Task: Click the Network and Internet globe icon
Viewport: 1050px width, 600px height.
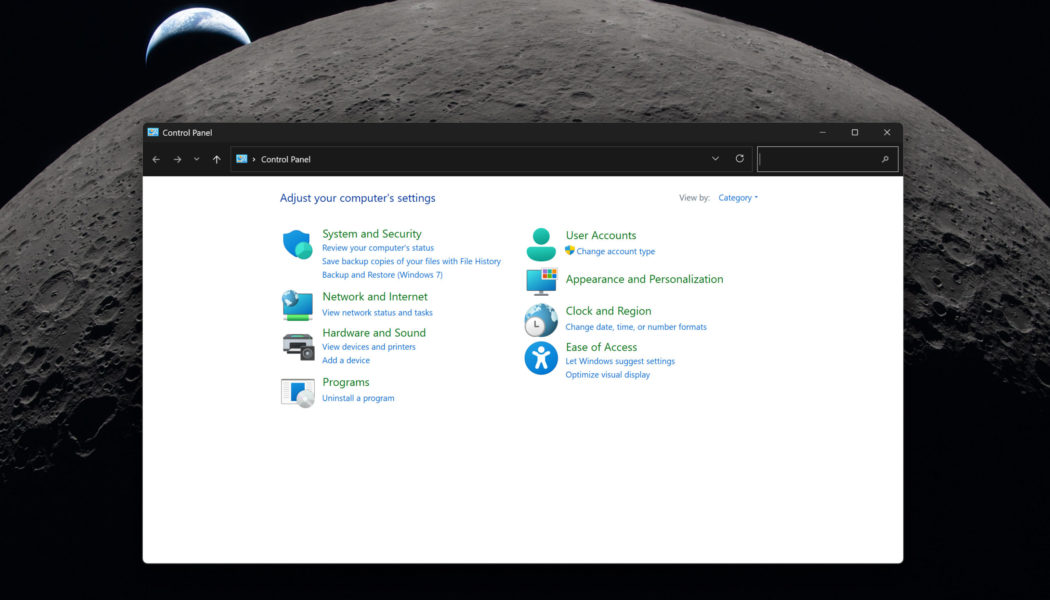Action: (297, 305)
